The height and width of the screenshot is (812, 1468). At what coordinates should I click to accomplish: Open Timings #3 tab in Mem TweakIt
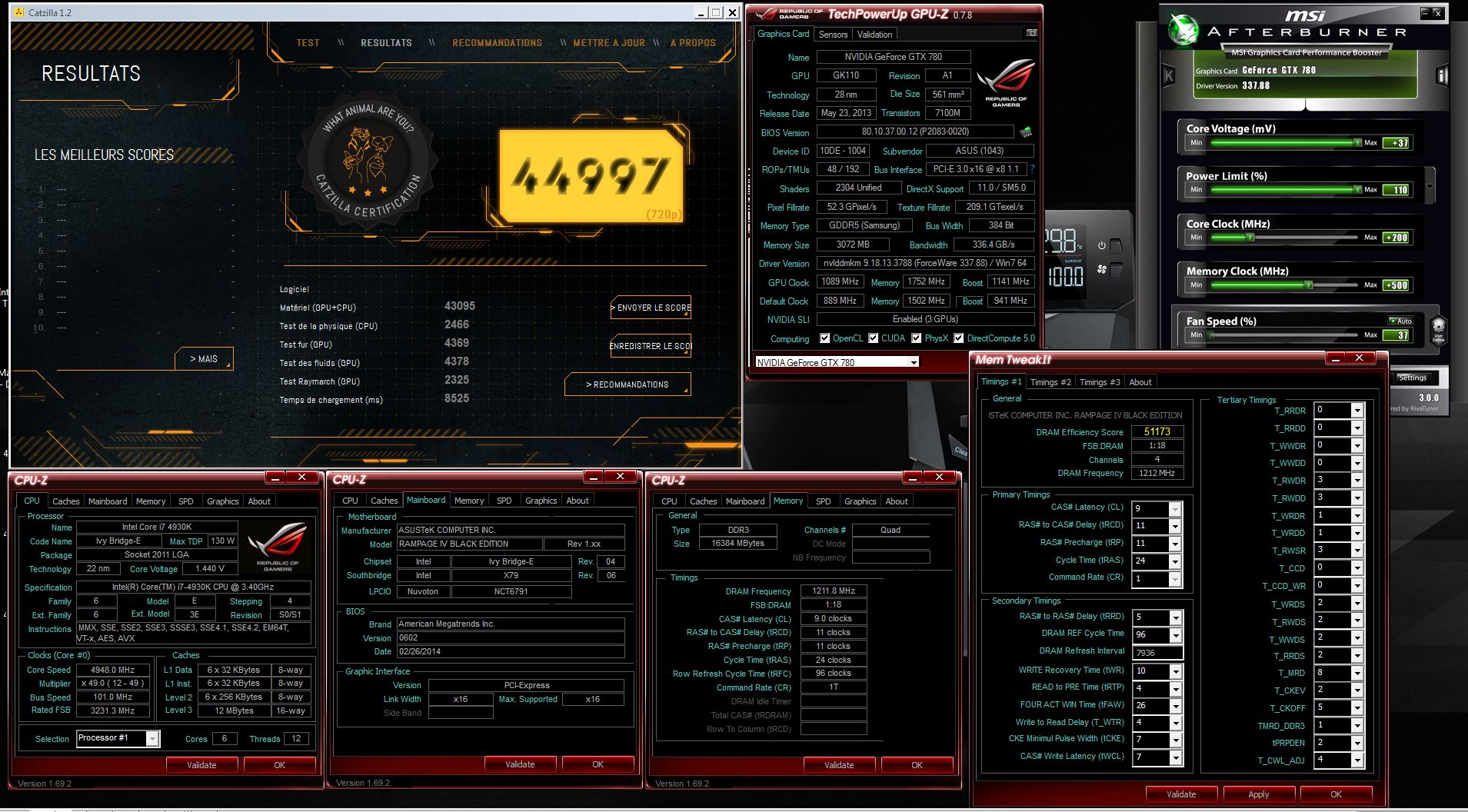1099,382
